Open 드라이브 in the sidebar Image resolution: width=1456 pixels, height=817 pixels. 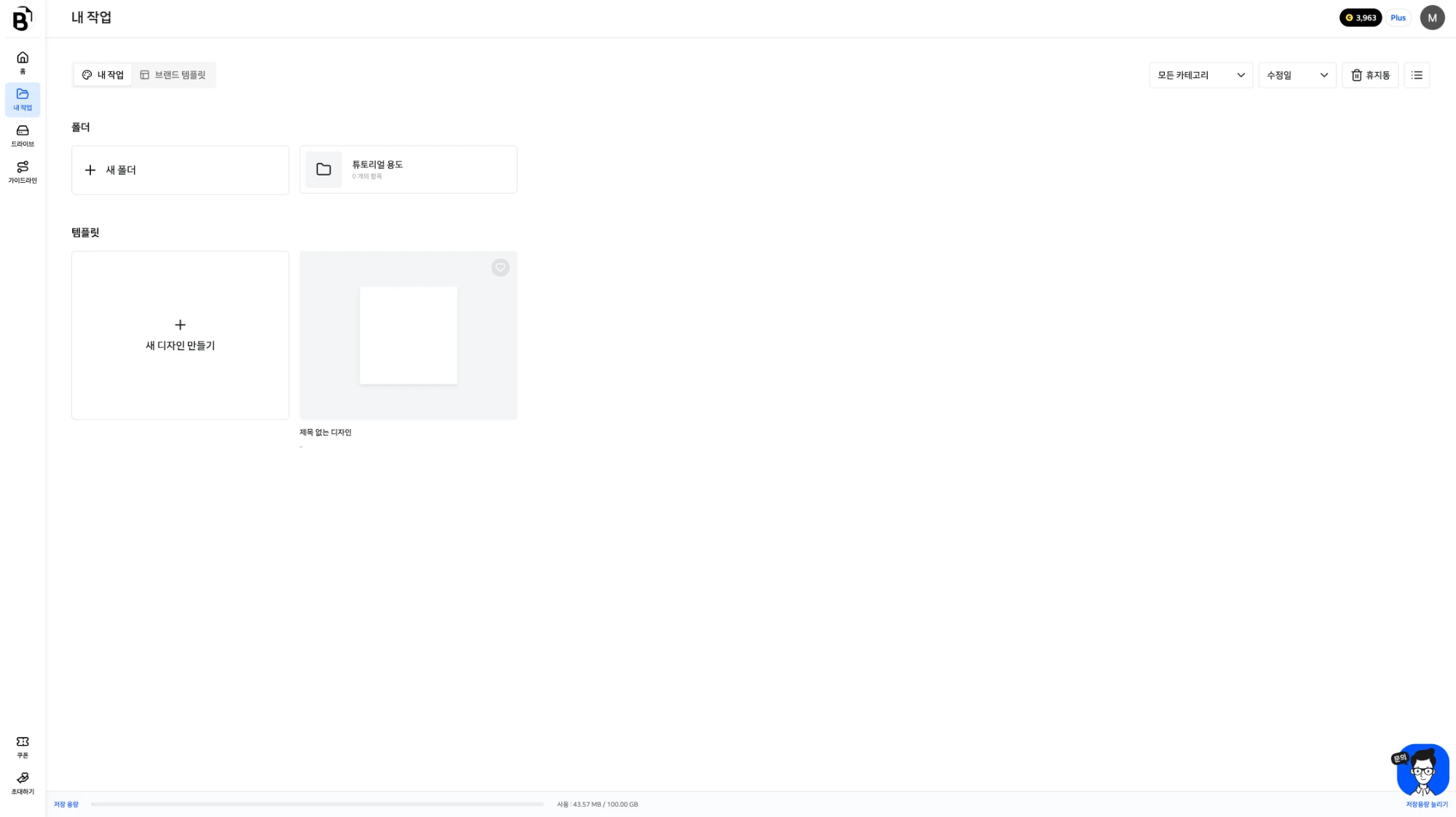23,135
